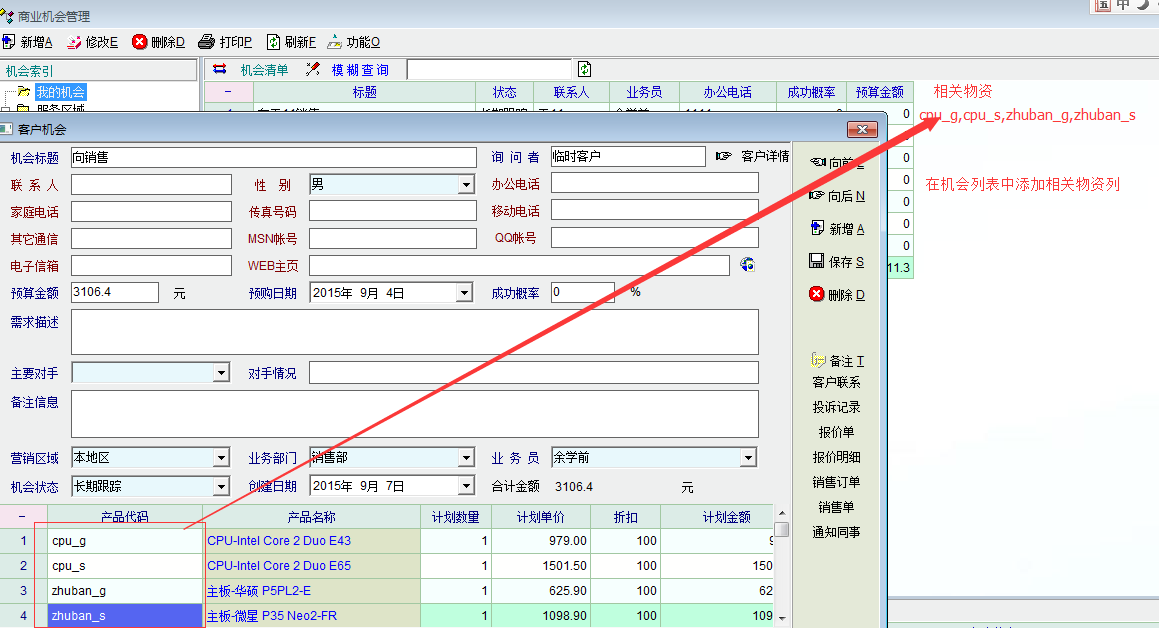Click the 新增A icon in main toolbar
The image size is (1159, 628).
pyautogui.click(x=9, y=42)
